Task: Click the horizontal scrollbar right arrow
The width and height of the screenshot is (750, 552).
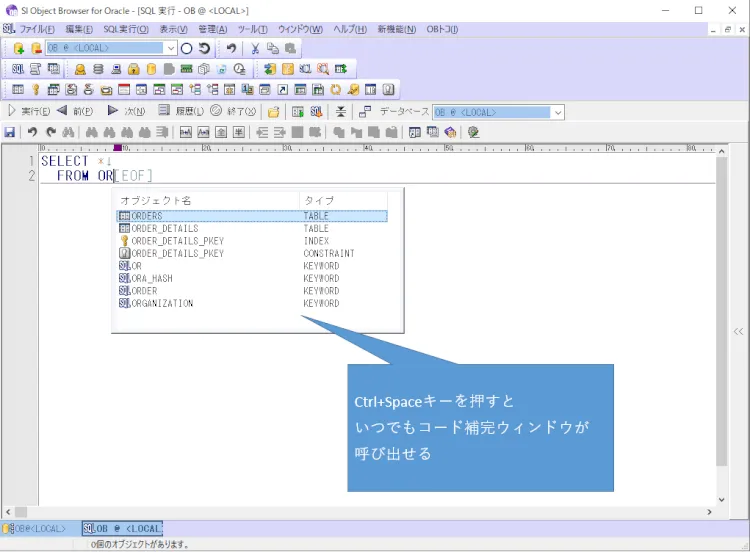Action: coord(709,512)
